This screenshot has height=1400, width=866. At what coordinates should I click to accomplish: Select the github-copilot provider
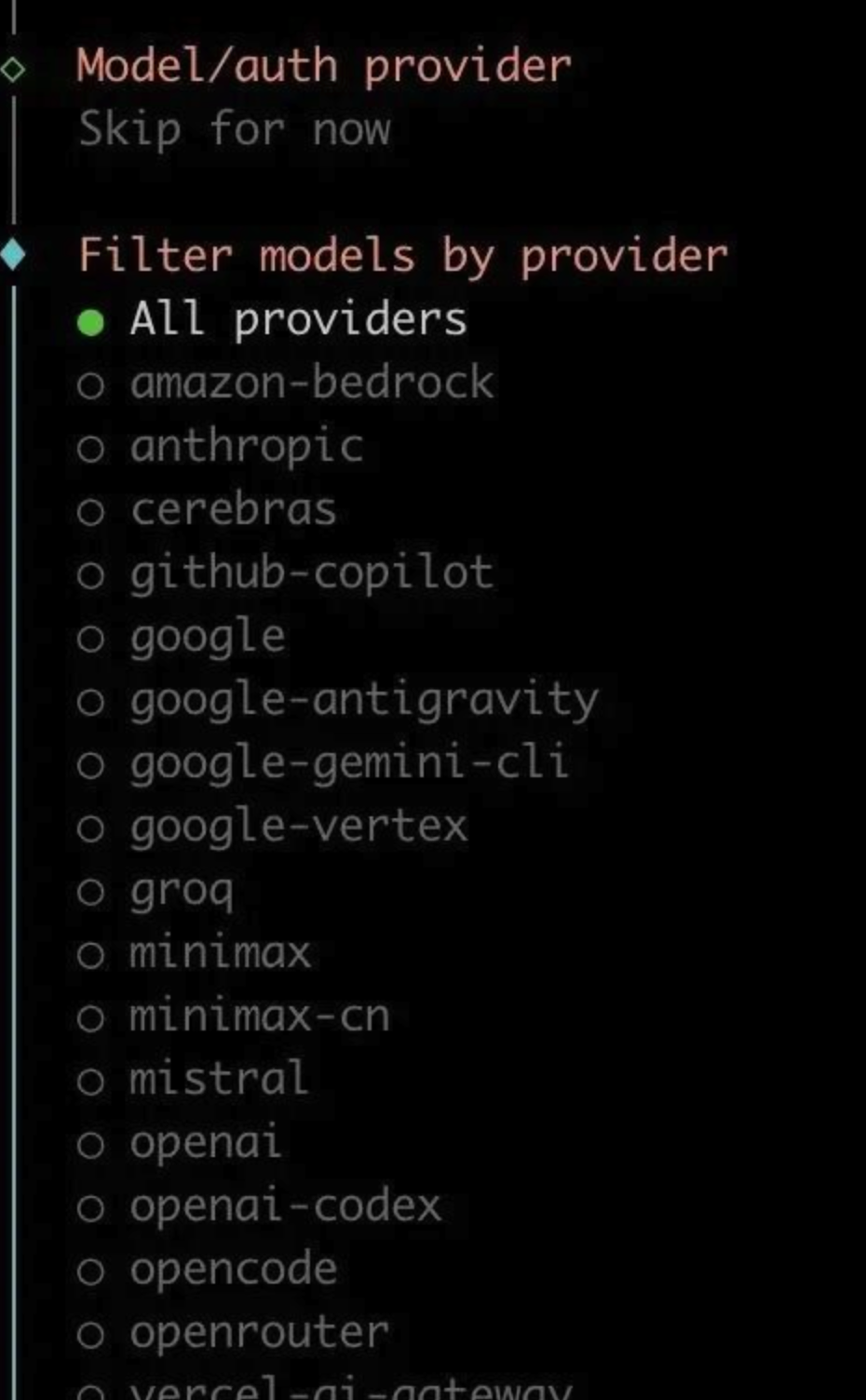click(x=311, y=573)
